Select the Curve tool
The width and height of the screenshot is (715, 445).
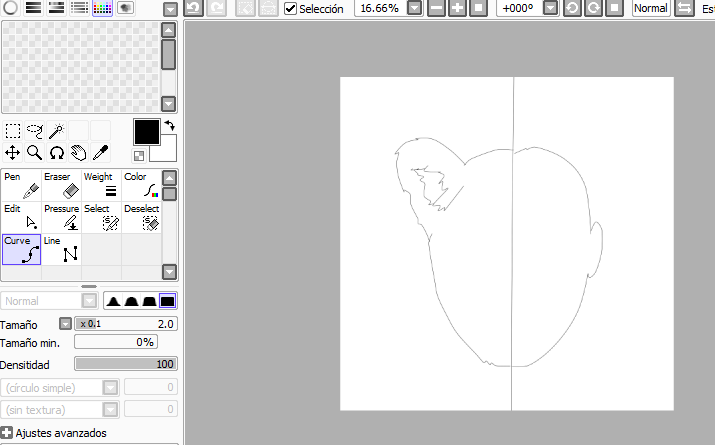(21, 249)
